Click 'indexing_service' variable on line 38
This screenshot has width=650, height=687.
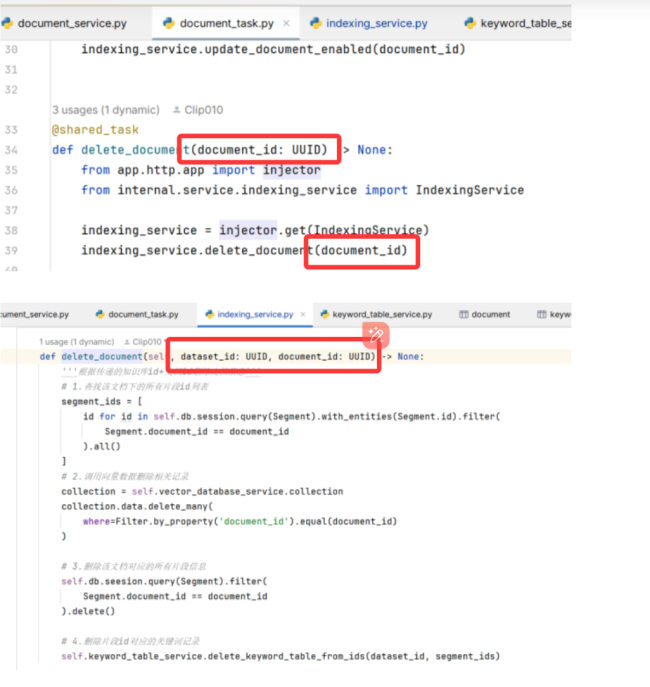139,230
